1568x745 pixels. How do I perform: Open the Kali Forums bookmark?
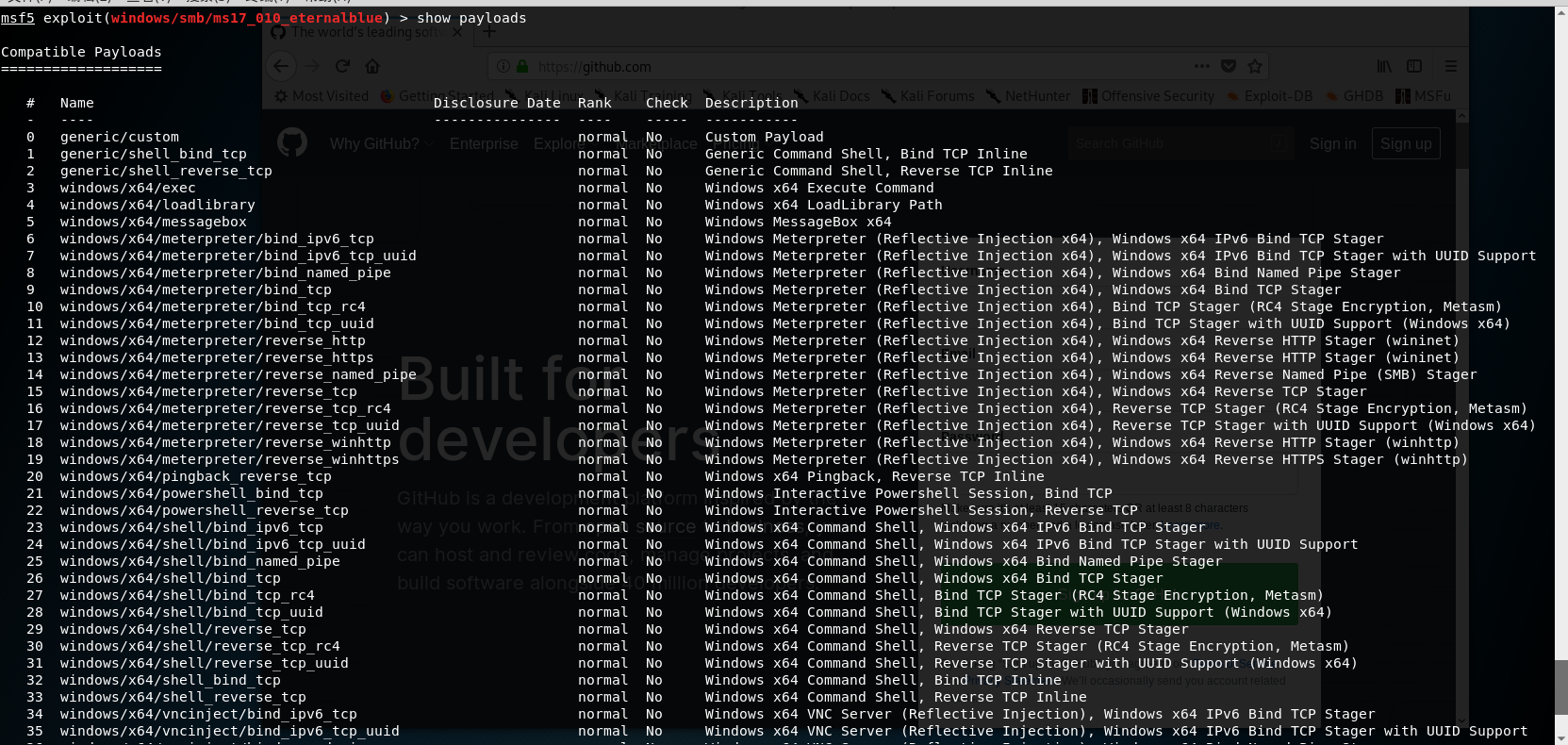[x=928, y=96]
